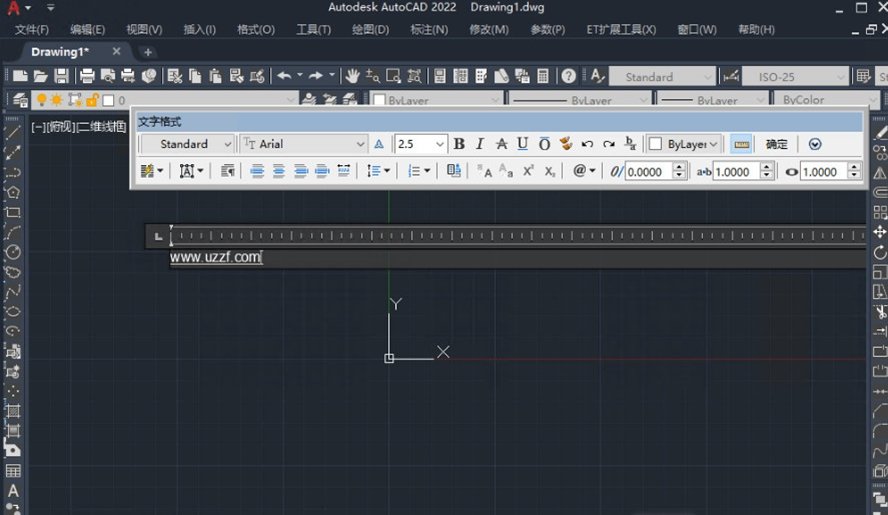The width and height of the screenshot is (888, 515).
Task: Toggle subscript X₂ formatting
Action: (549, 171)
